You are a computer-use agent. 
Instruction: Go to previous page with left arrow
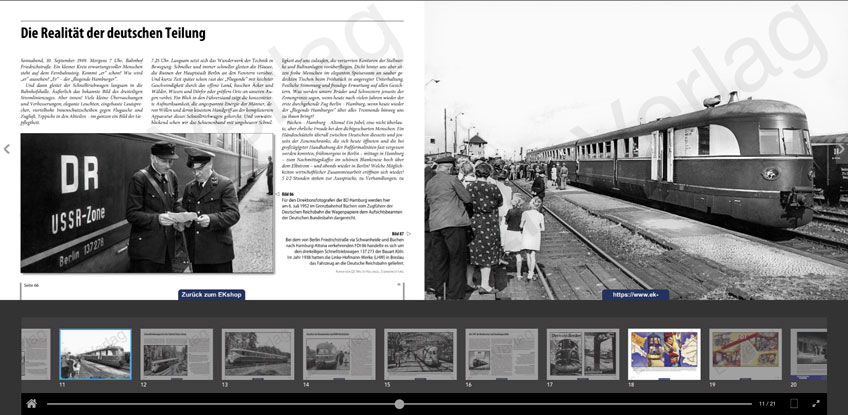(7, 149)
